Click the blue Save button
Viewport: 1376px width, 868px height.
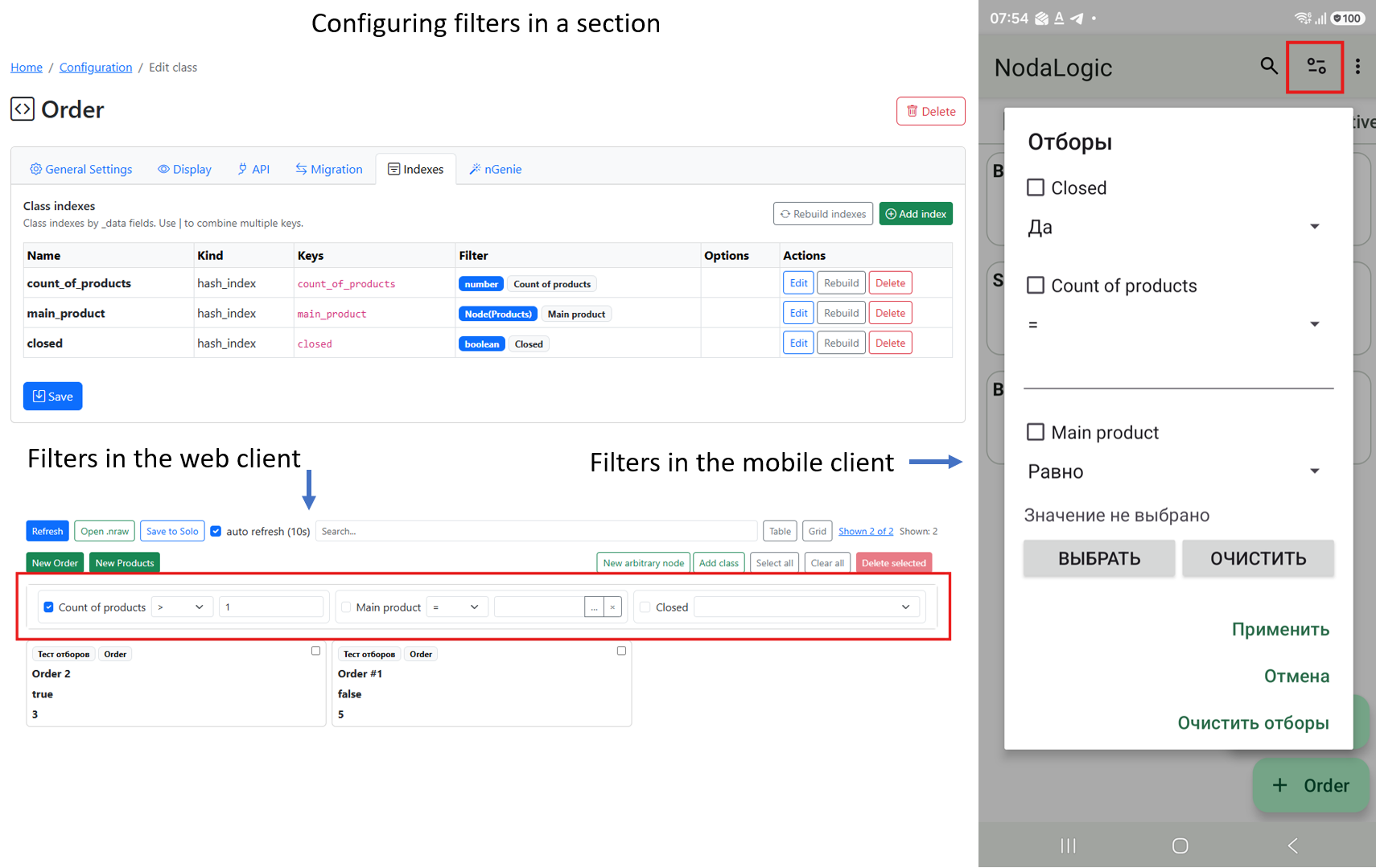(x=52, y=396)
